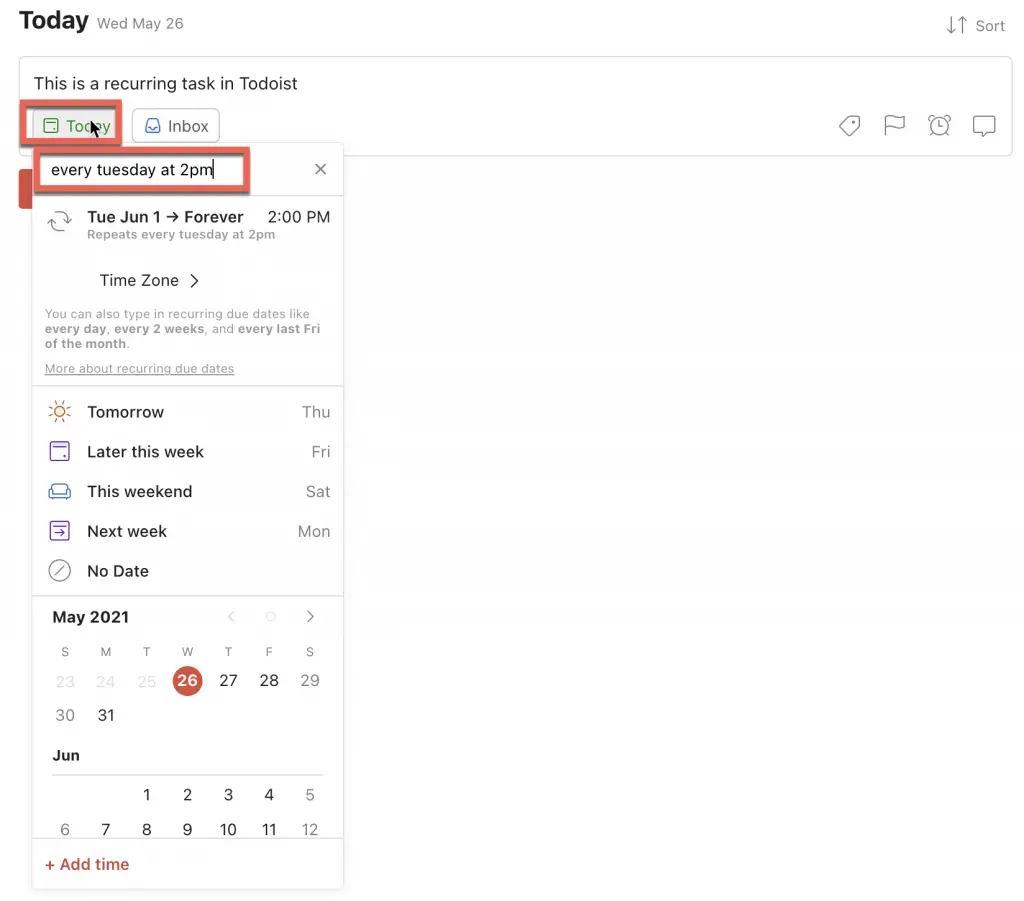Click the Jun month label in calendar

66,755
